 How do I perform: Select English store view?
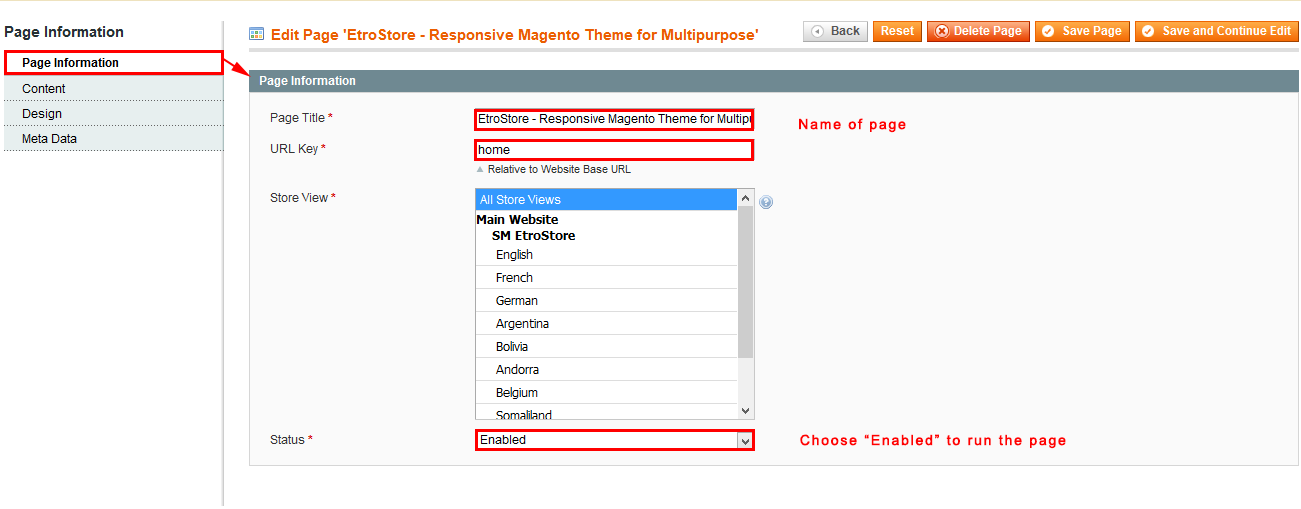pyautogui.click(x=606, y=255)
